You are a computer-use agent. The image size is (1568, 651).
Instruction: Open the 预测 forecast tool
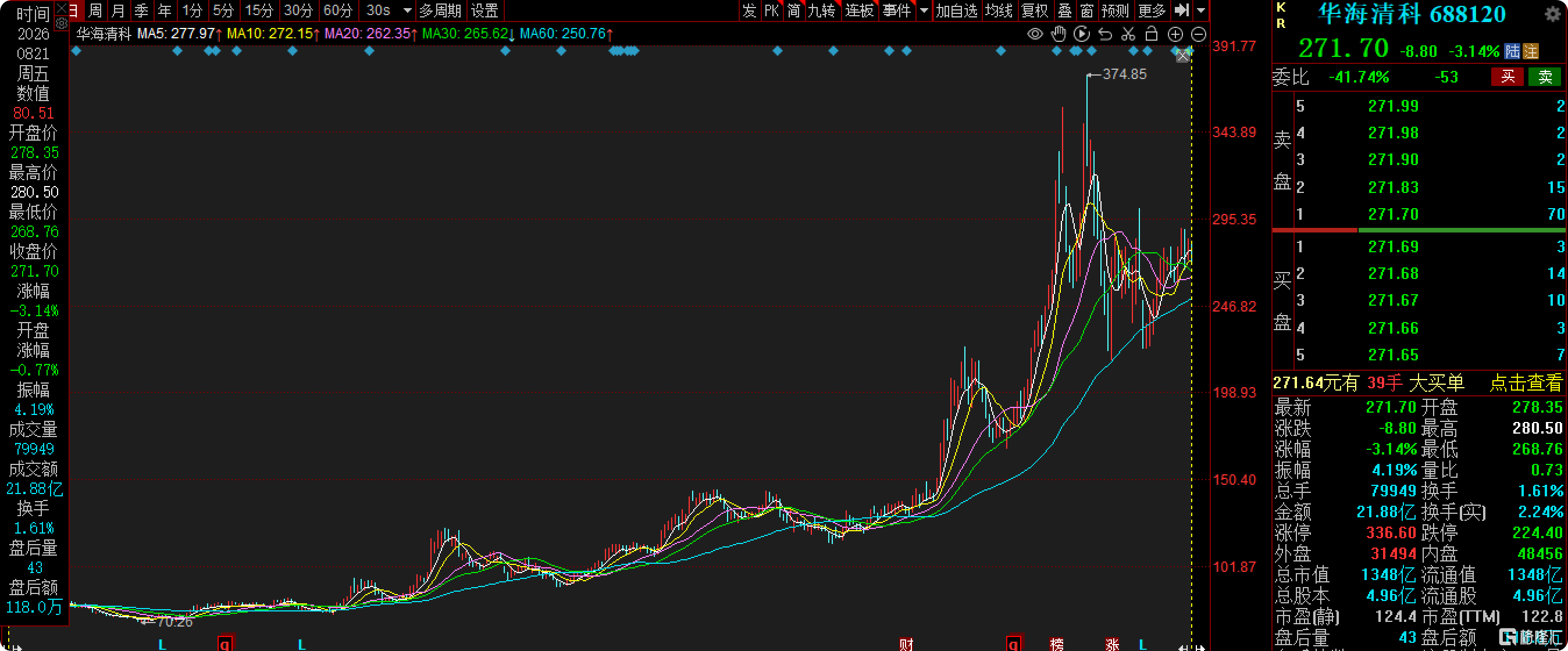(x=1114, y=10)
